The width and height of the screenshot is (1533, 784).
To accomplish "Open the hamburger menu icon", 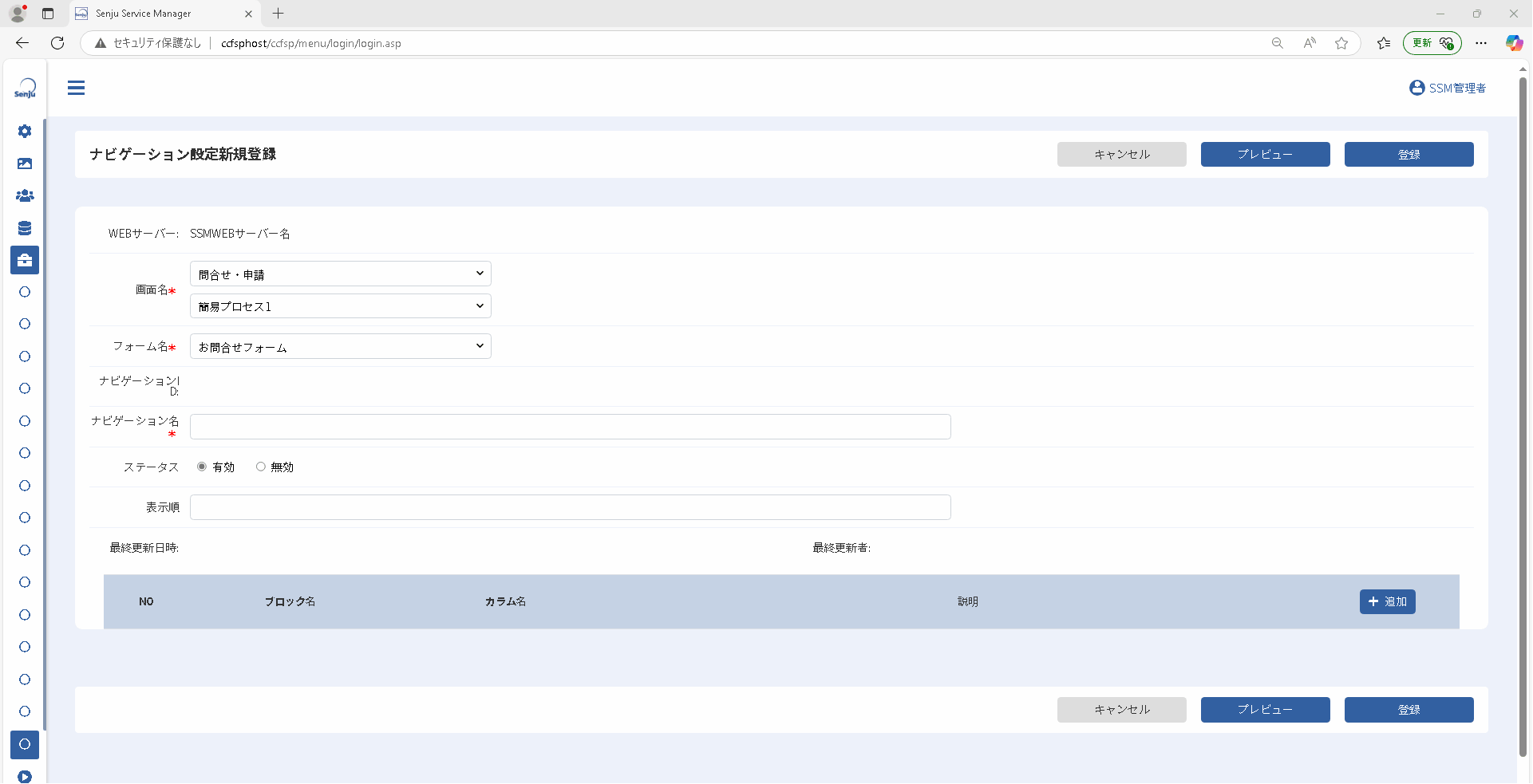I will (76, 88).
